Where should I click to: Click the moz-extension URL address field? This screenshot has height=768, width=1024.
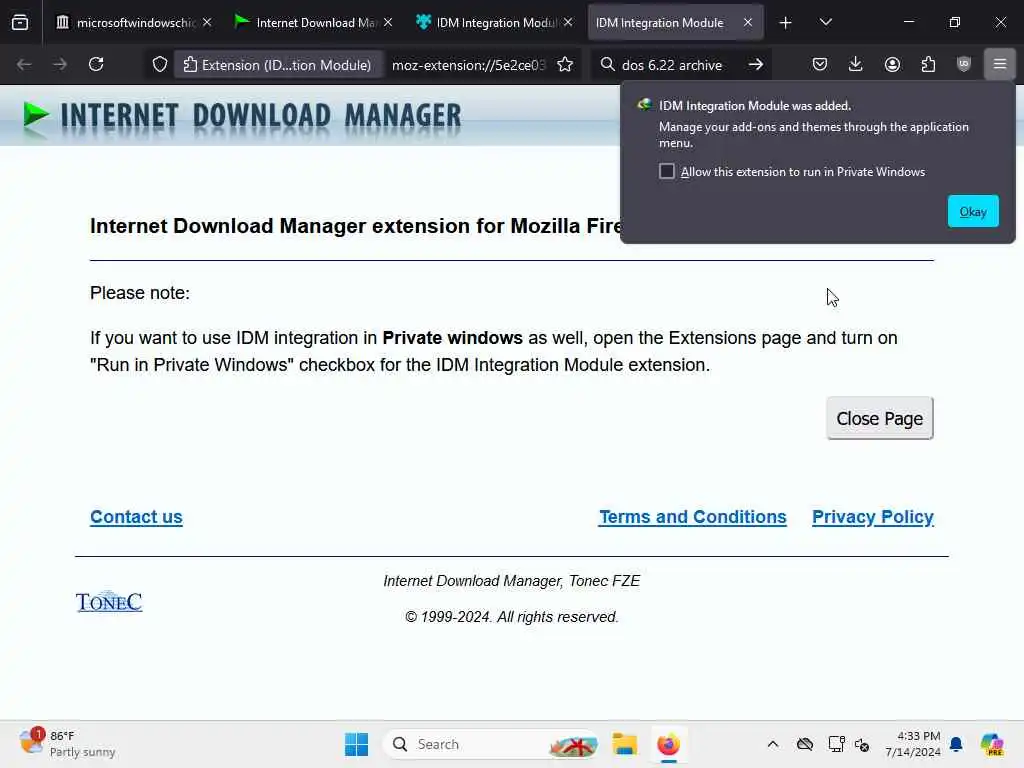[468, 65]
